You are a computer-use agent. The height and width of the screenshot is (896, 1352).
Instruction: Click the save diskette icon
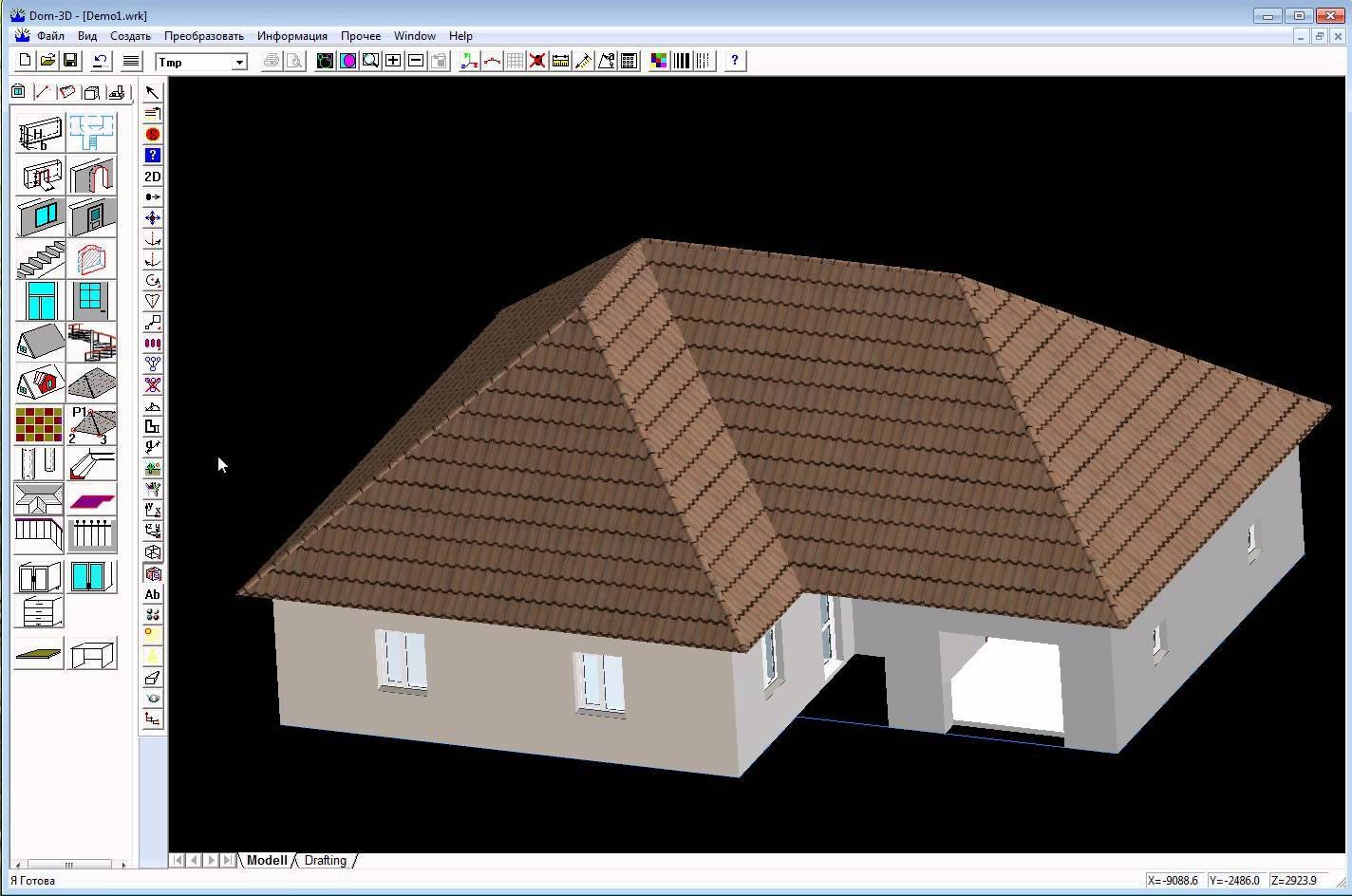click(x=70, y=61)
